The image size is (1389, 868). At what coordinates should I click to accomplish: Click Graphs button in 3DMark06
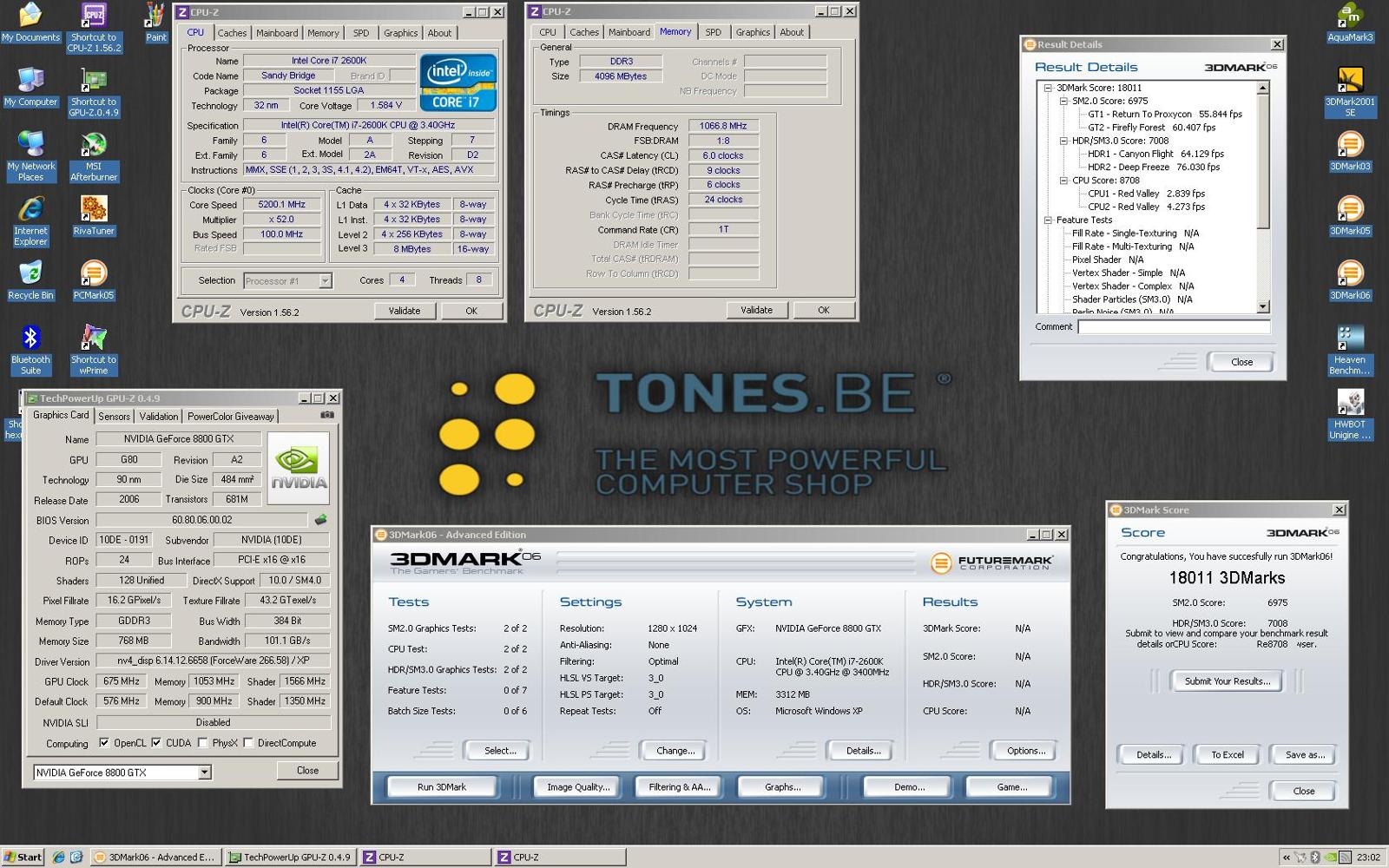(782, 787)
